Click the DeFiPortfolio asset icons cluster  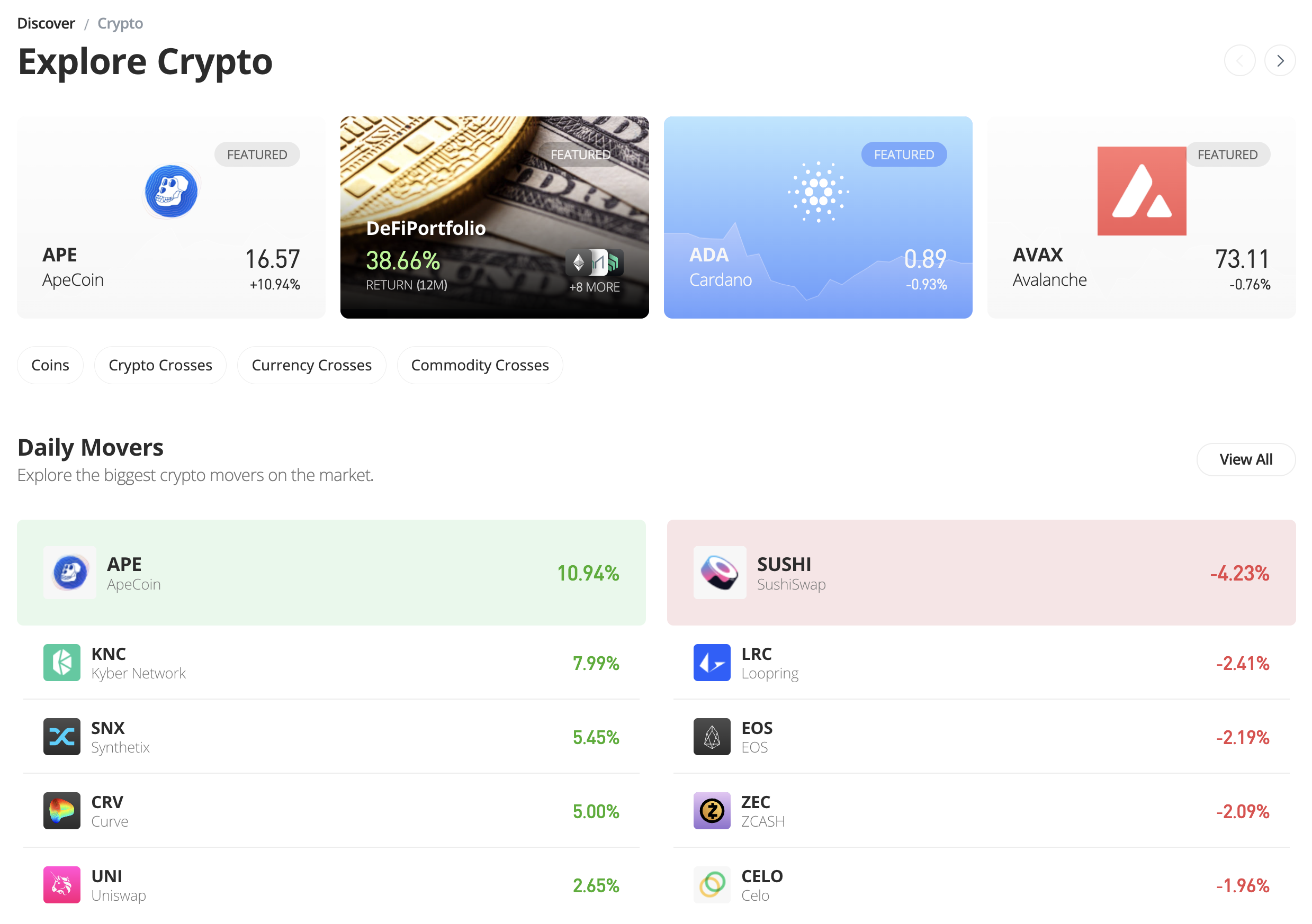pyautogui.click(x=594, y=262)
